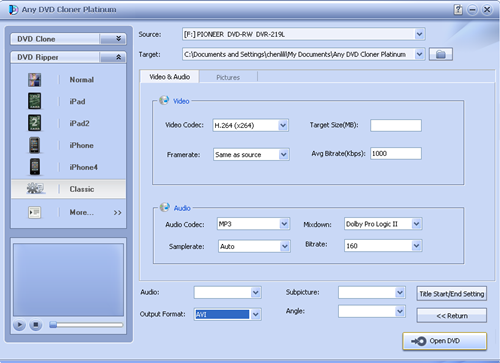The height and width of the screenshot is (363, 500).
Task: Click the Target Size(MB) input field
Action: pos(396,125)
